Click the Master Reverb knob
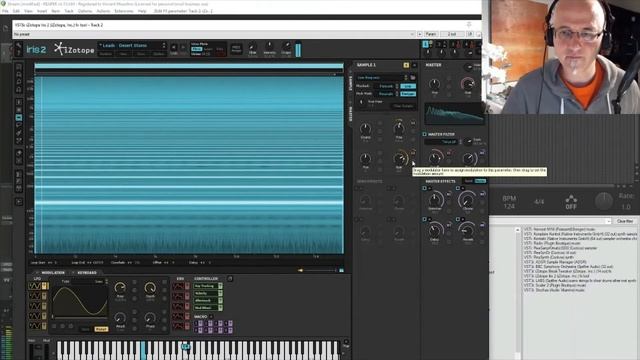The width and height of the screenshot is (640, 360). (x=468, y=231)
